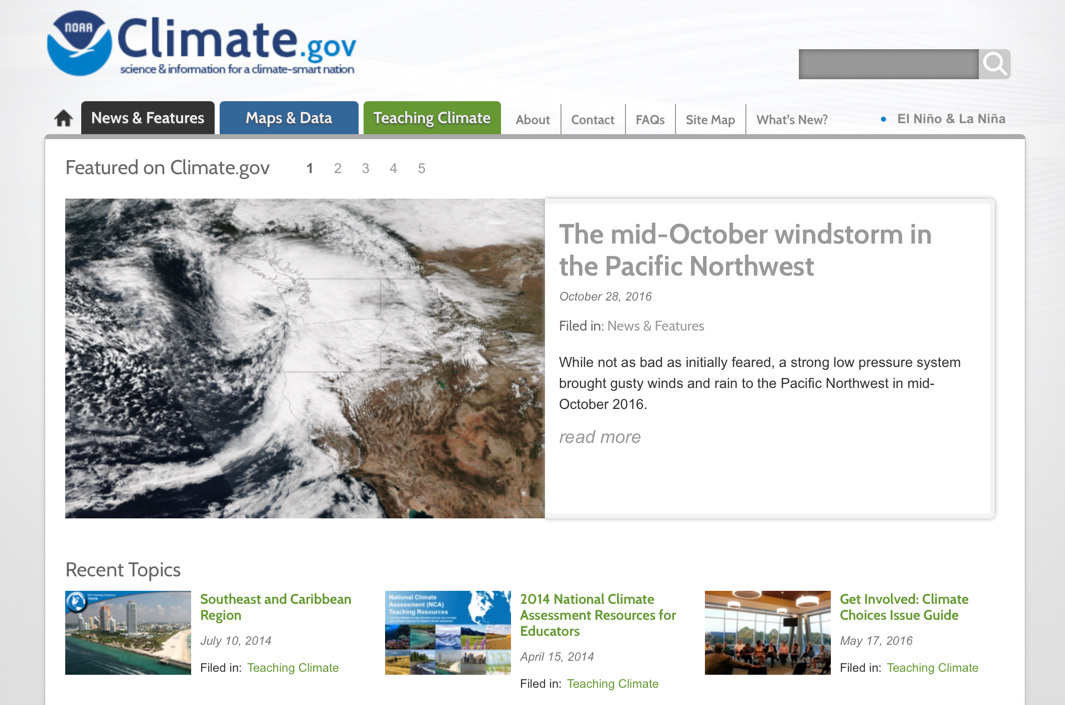Screen dimensions: 1065x705
Task: Click the magnifying glass search icon
Action: (x=995, y=64)
